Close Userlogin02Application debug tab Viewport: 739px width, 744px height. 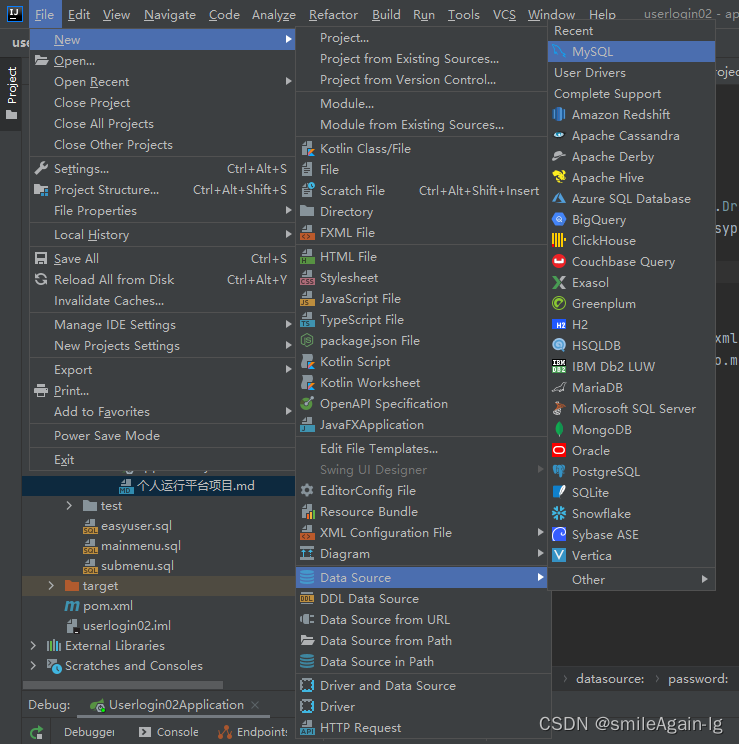(255, 705)
